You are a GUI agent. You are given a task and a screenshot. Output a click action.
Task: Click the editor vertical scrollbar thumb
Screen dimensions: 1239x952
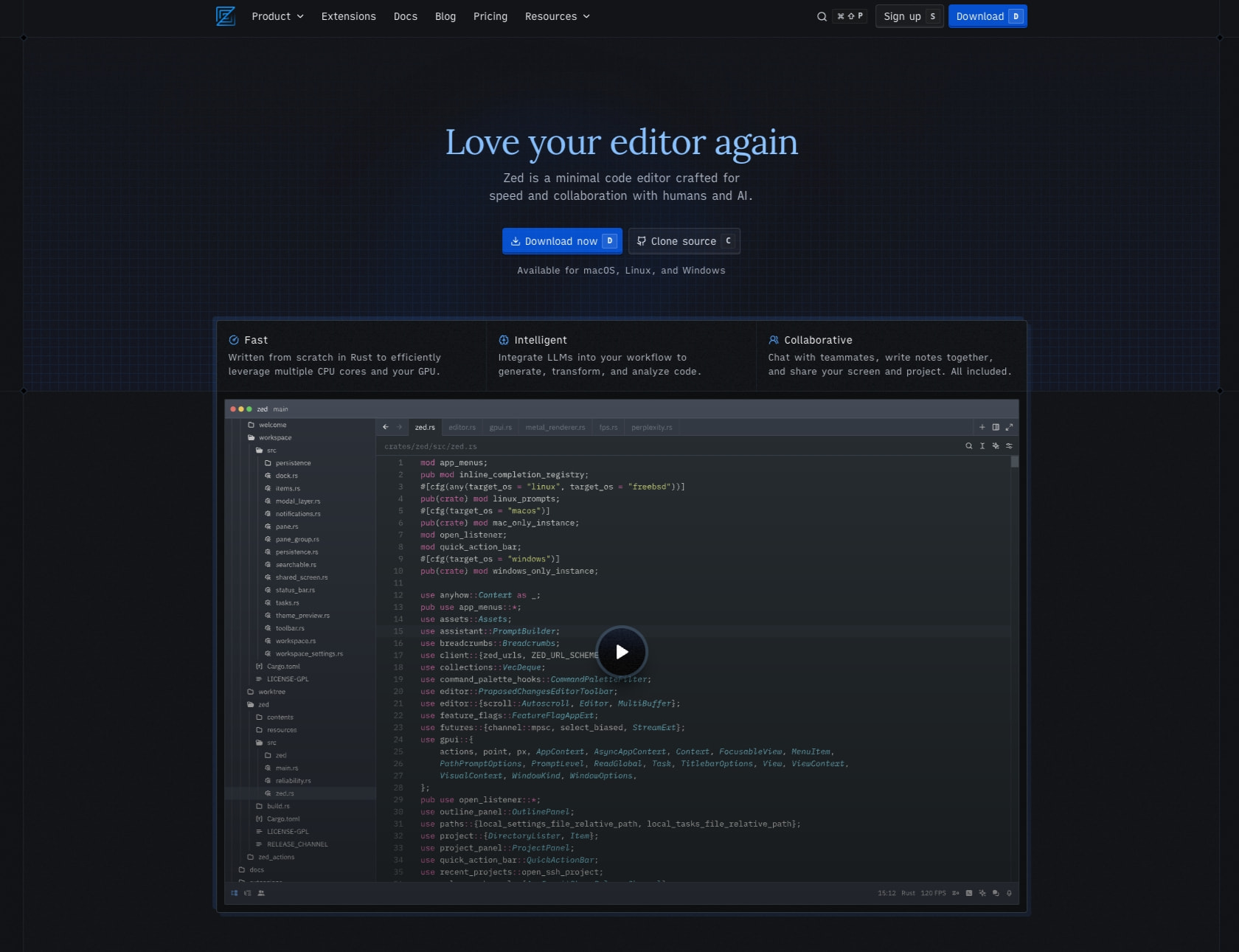pos(1015,462)
